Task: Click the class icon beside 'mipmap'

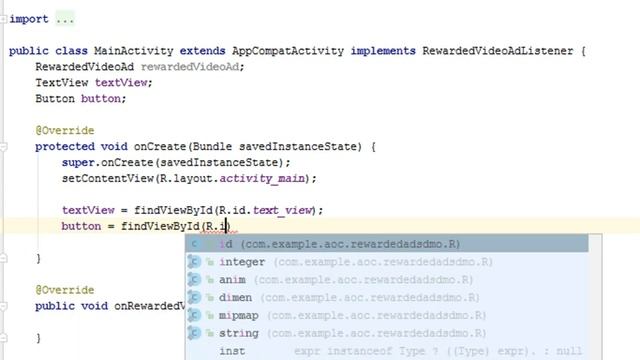Action: click(194, 316)
